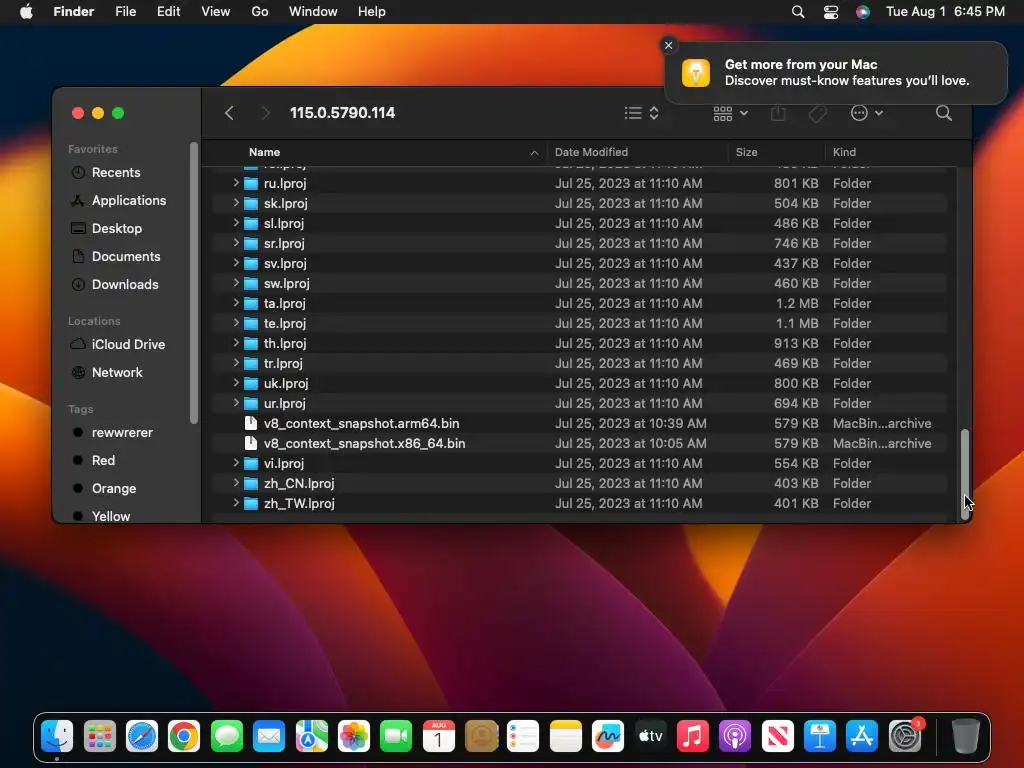Select the Red tag in the sidebar
Viewport: 1024px width, 768px height.
pyautogui.click(x=103, y=460)
